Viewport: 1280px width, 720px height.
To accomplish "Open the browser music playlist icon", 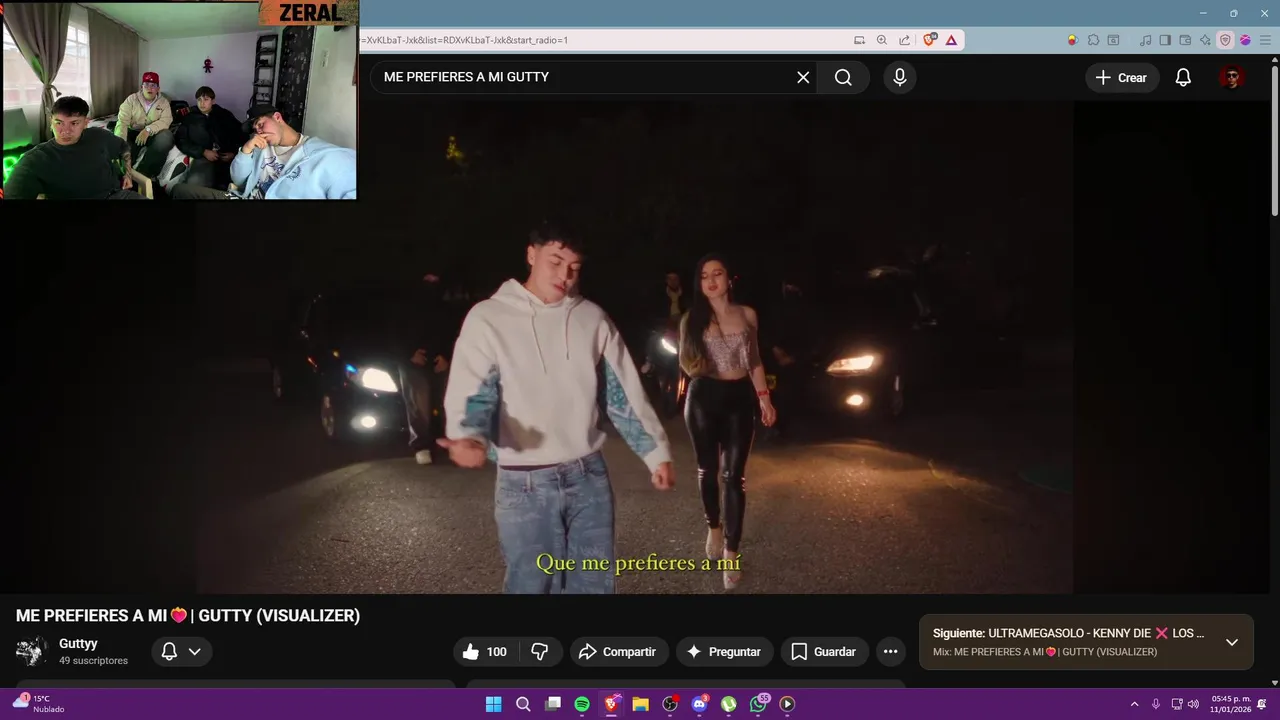I will (1146, 40).
